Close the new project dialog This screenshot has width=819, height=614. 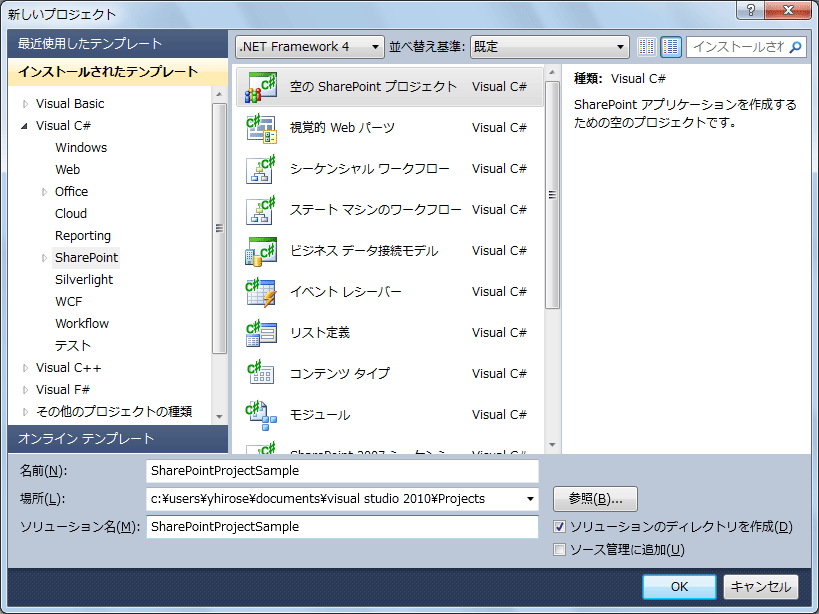788,10
